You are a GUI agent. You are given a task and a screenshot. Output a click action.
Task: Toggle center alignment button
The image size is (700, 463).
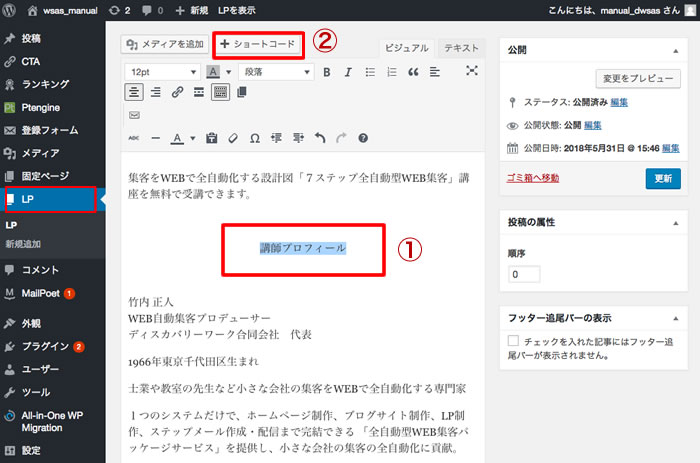134,92
